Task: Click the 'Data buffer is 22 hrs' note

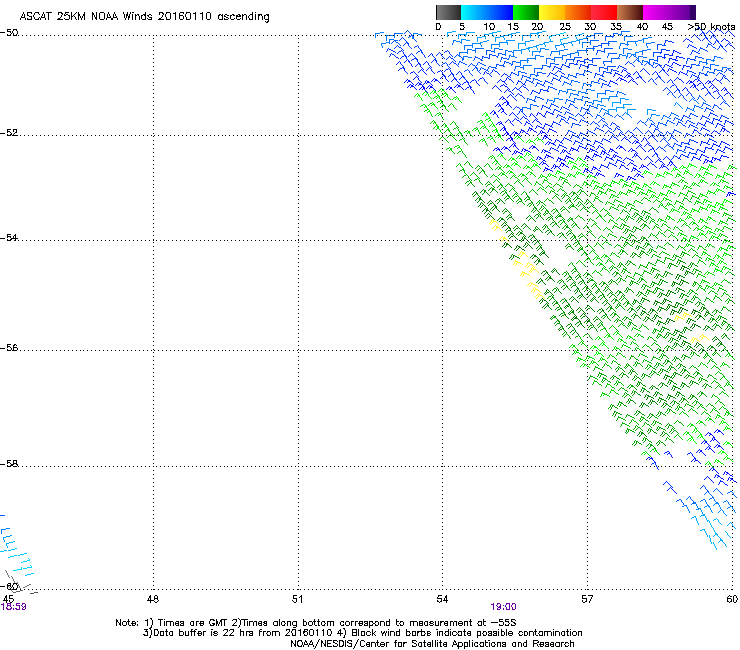Action: pyautogui.click(x=362, y=633)
